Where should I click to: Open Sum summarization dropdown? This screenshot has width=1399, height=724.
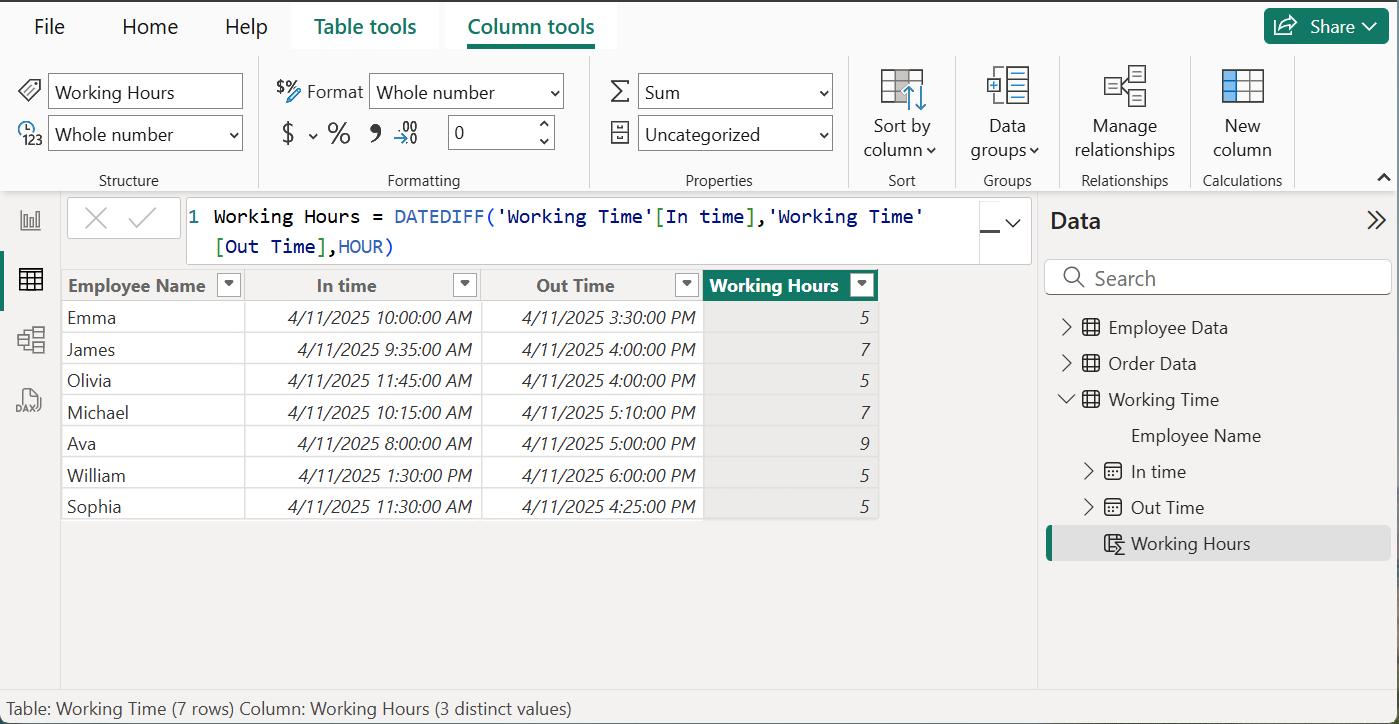(735, 92)
